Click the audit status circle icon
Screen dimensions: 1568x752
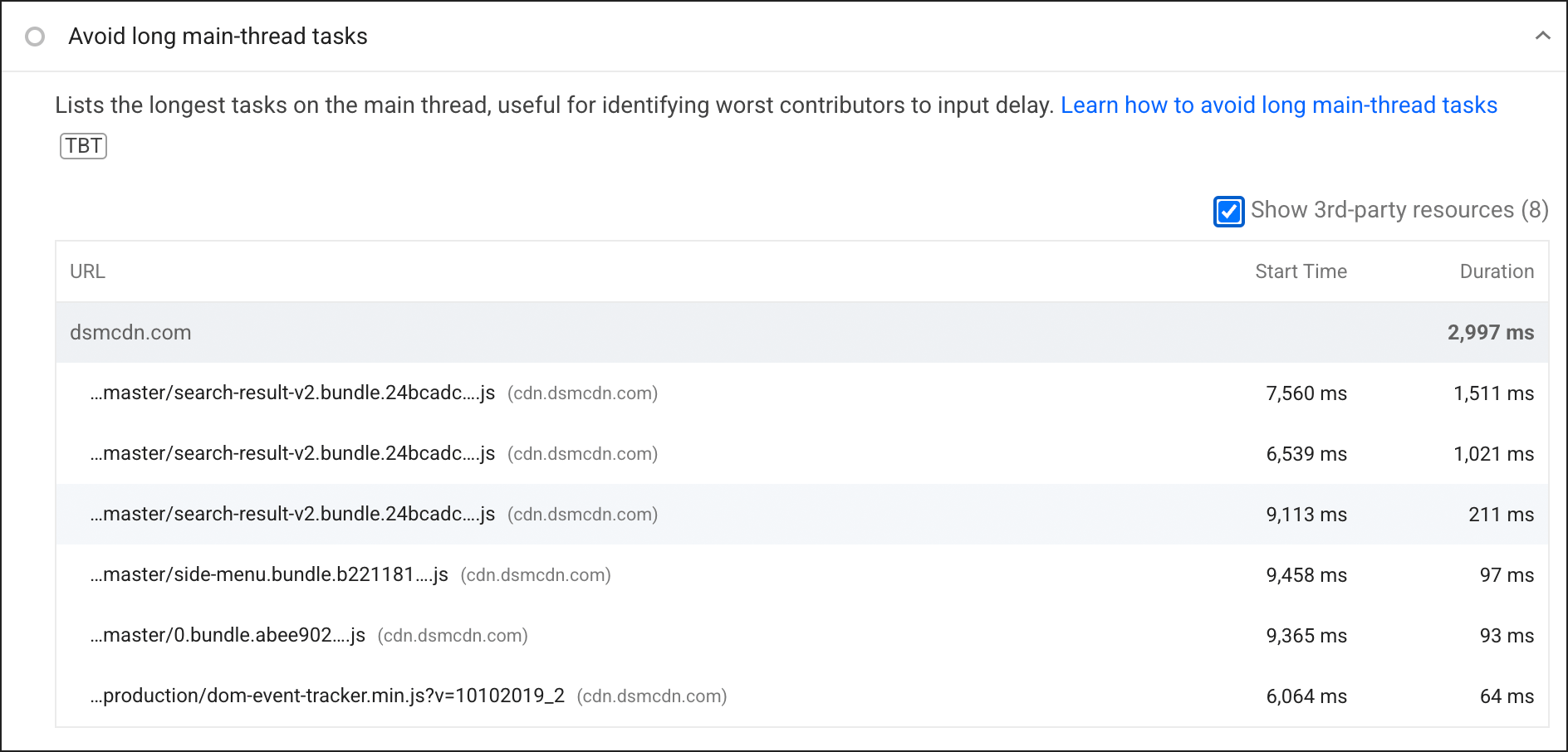(34, 37)
